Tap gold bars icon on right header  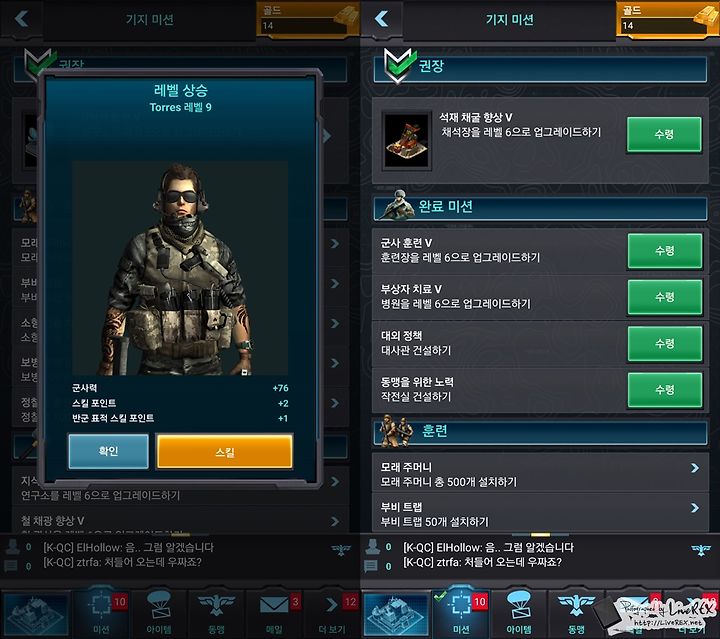(x=705, y=16)
